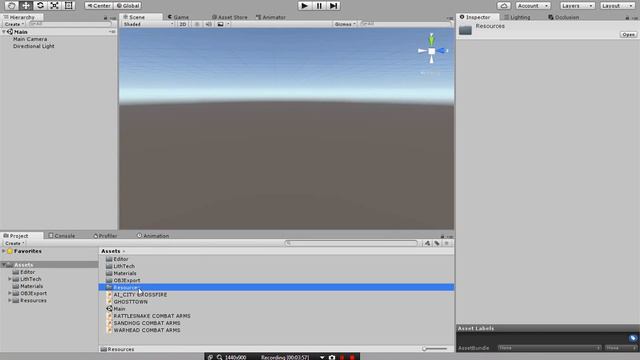Click Search by Type icon in Project
The width and height of the screenshot is (640, 360).
tap(427, 243)
